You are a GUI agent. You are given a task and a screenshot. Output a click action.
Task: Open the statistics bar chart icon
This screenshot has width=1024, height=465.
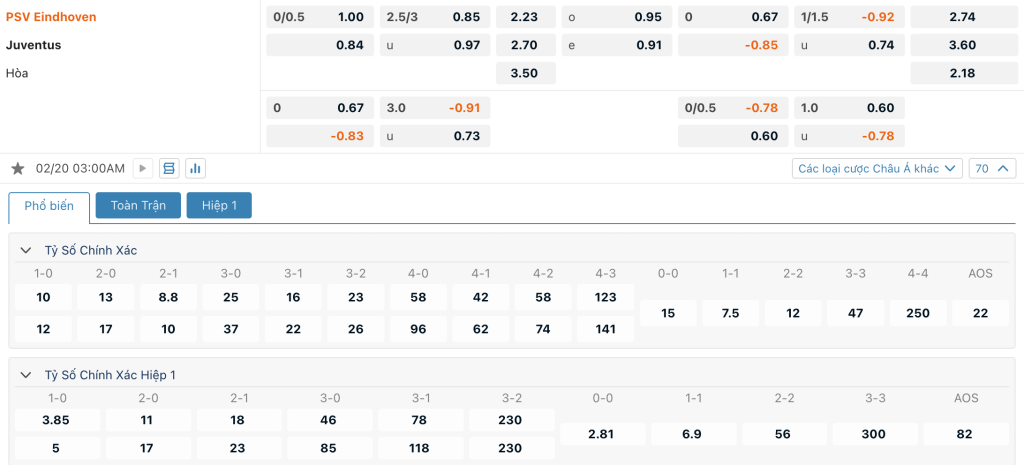coord(194,169)
